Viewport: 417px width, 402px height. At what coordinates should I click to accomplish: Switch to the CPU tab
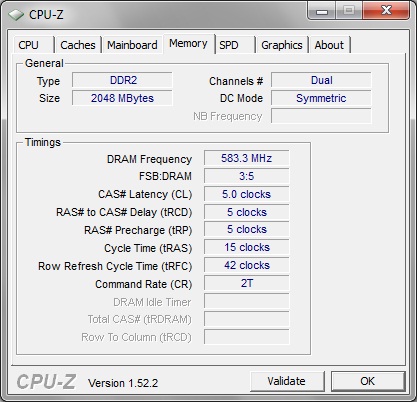tap(33, 45)
